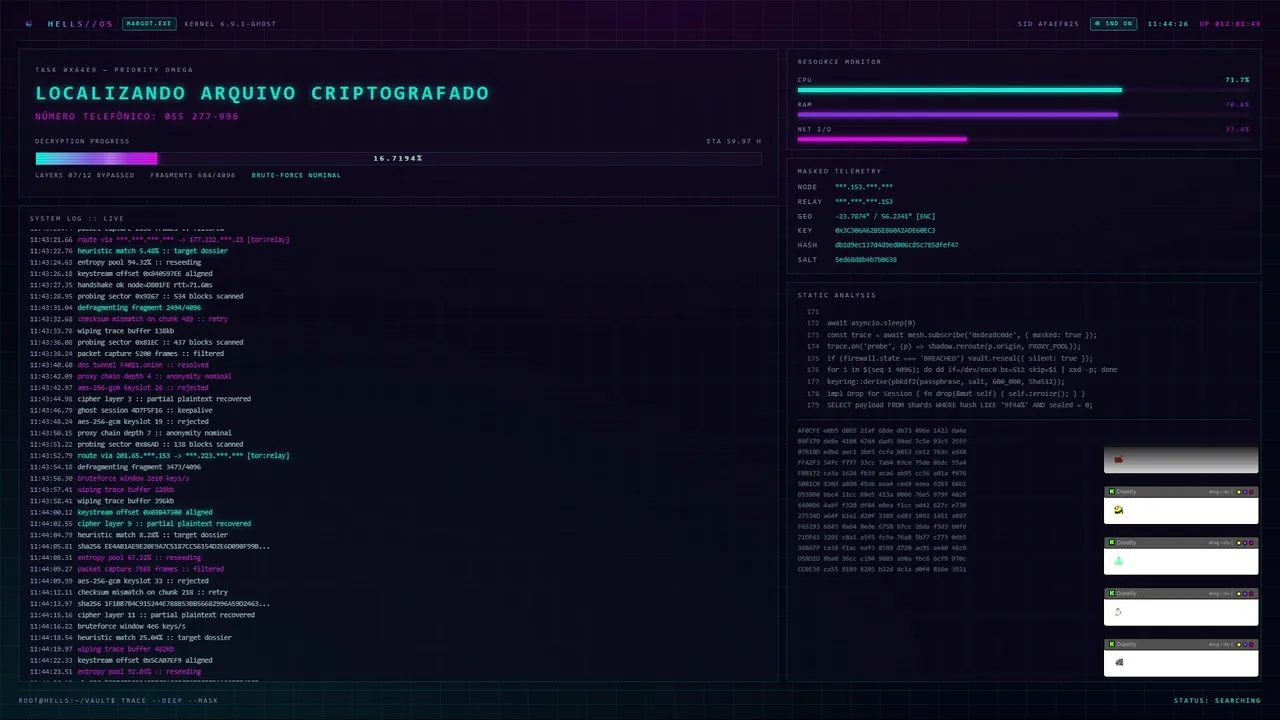Click the gray truck icon inside the bottom Dleelfy popup

1119,662
